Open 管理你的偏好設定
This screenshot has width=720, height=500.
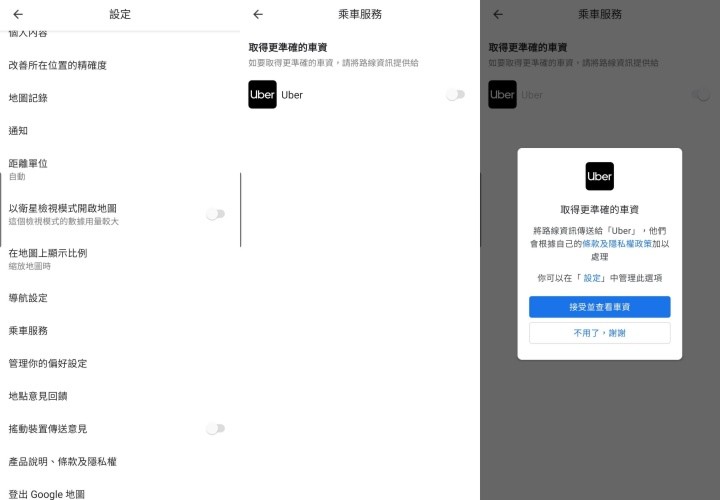coord(120,364)
